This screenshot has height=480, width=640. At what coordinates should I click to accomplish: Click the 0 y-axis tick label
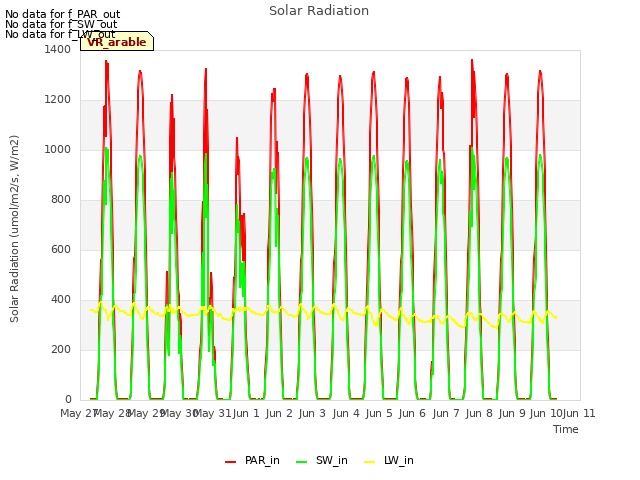(x=68, y=399)
